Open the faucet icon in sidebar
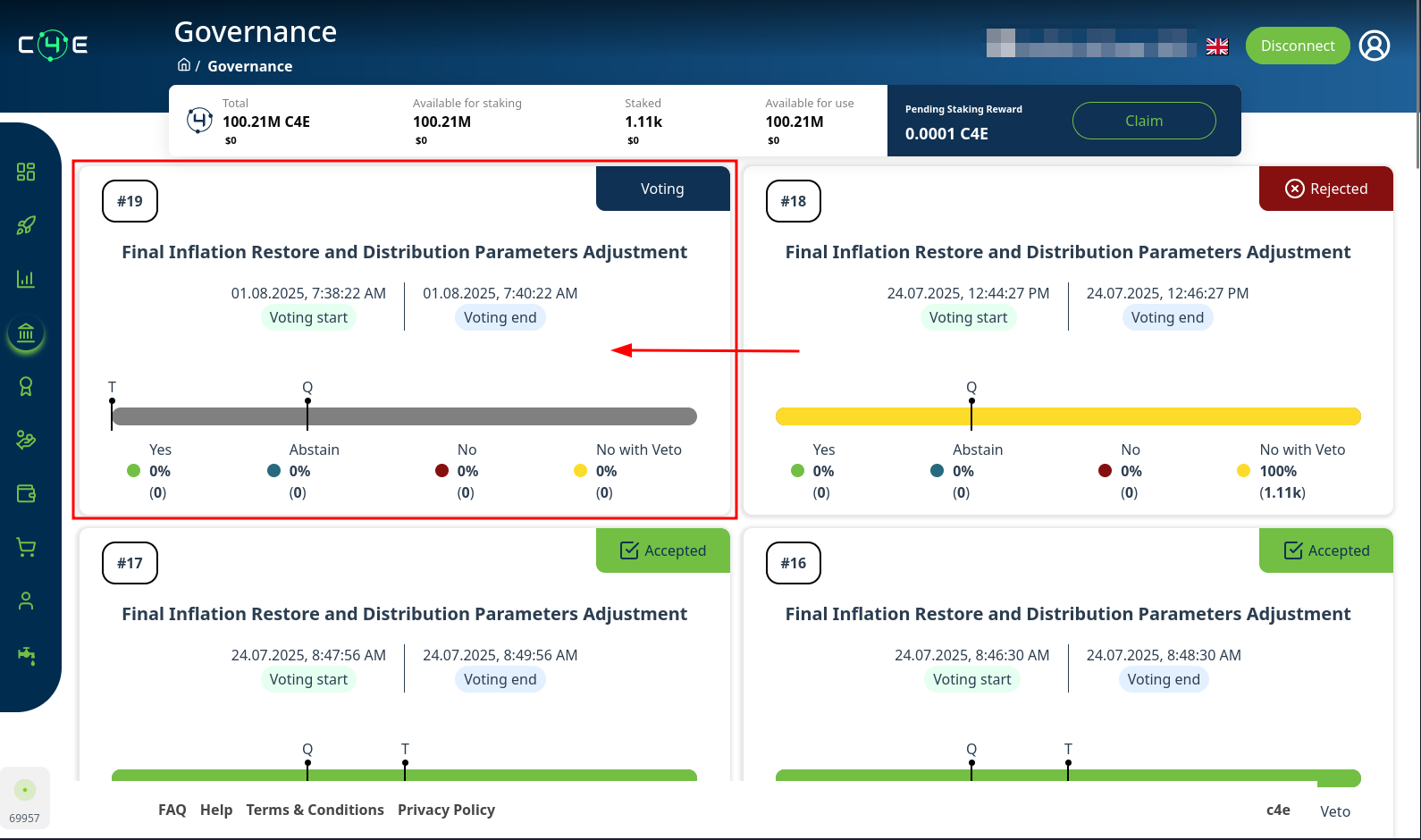This screenshot has width=1421, height=840. pos(26,655)
